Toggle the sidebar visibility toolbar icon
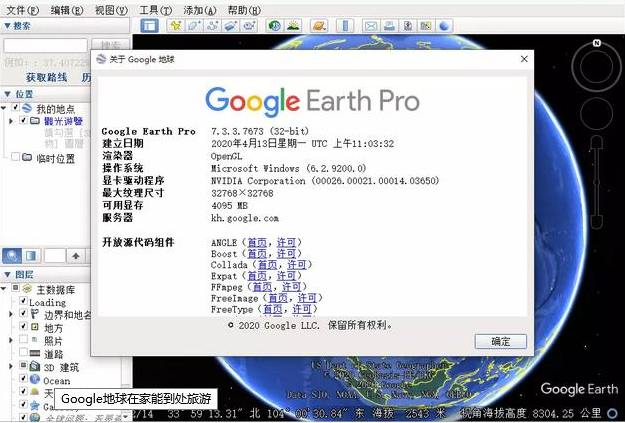 pyautogui.click(x=149, y=26)
